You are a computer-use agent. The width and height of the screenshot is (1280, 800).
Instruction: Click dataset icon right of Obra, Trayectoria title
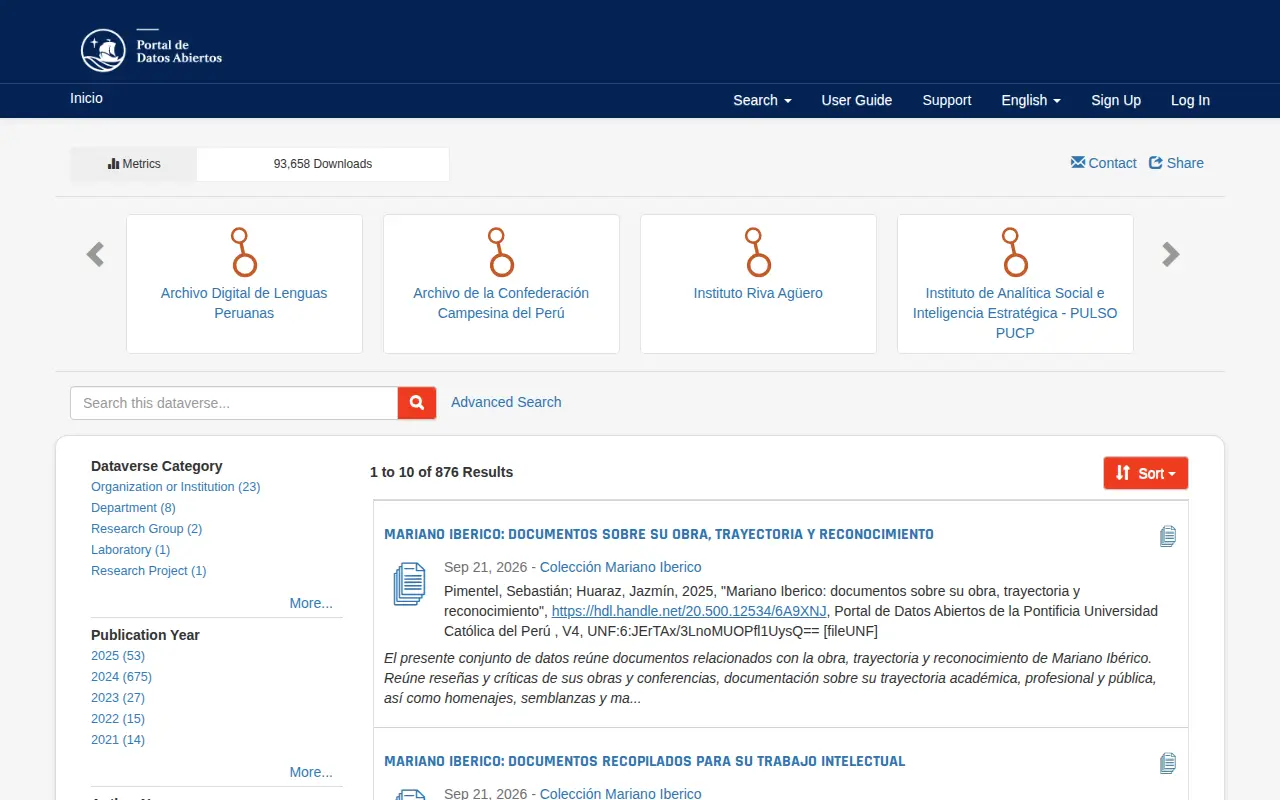point(1168,536)
